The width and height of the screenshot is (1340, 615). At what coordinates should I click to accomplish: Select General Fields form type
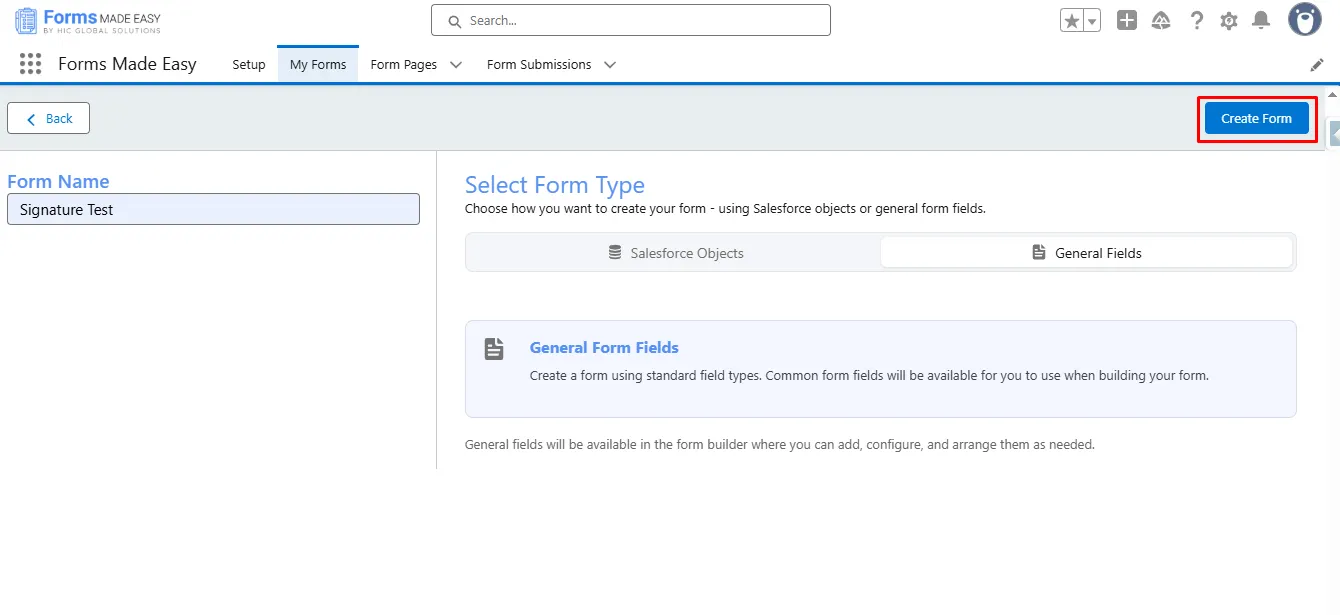[x=1086, y=253]
